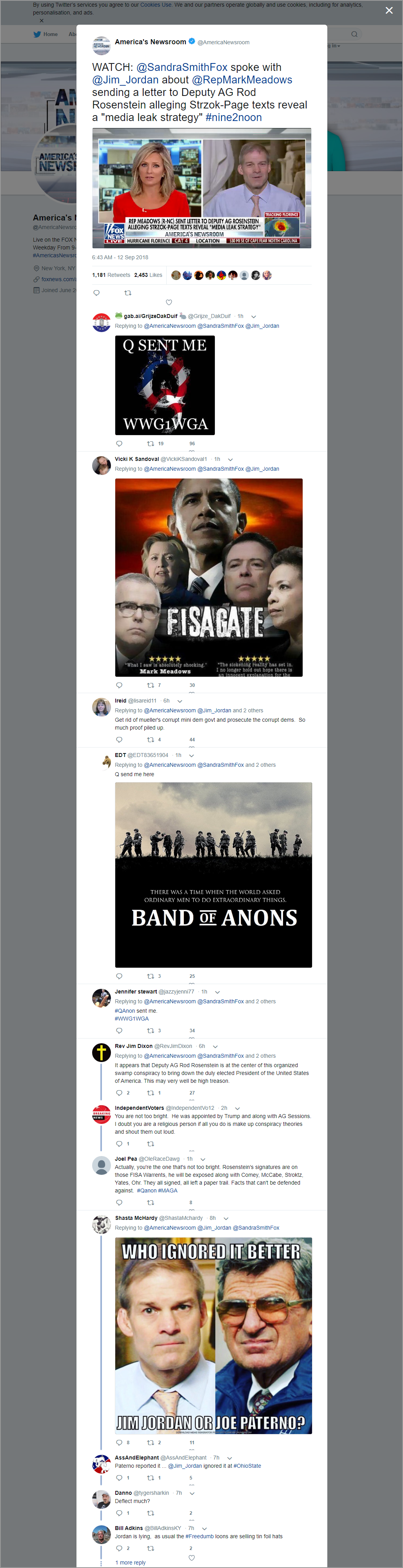Click reply icon under main tweet
403x1568 pixels.
coord(96,293)
